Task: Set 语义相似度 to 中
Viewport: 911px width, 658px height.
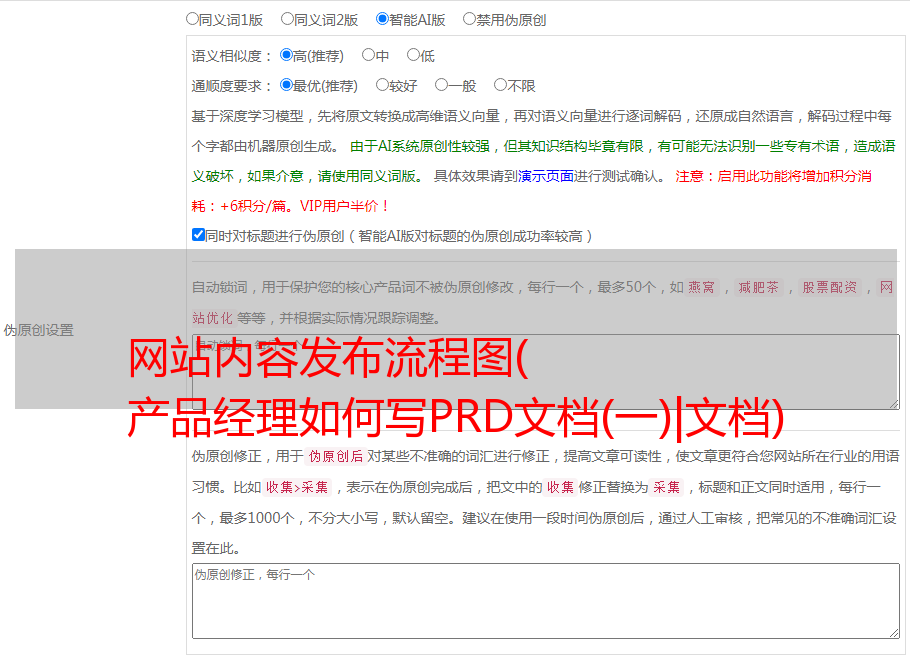Action: (x=368, y=55)
